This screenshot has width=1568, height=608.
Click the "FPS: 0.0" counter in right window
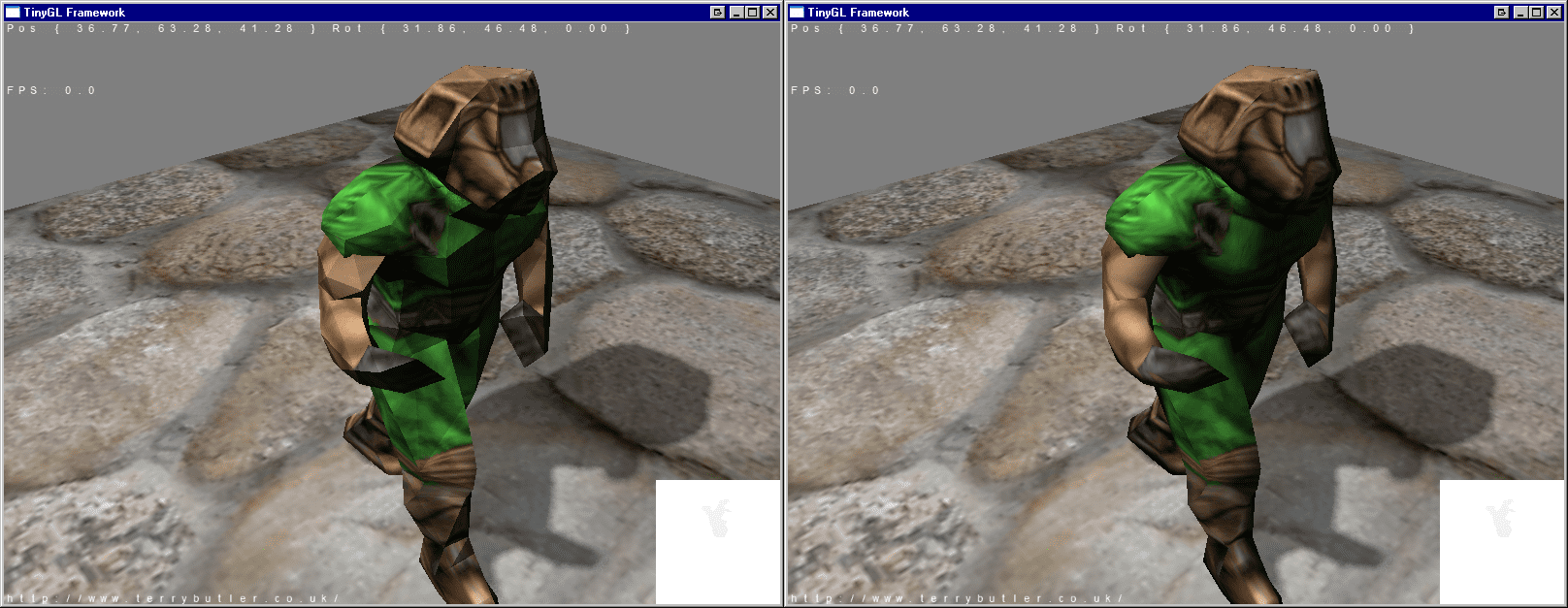835,90
